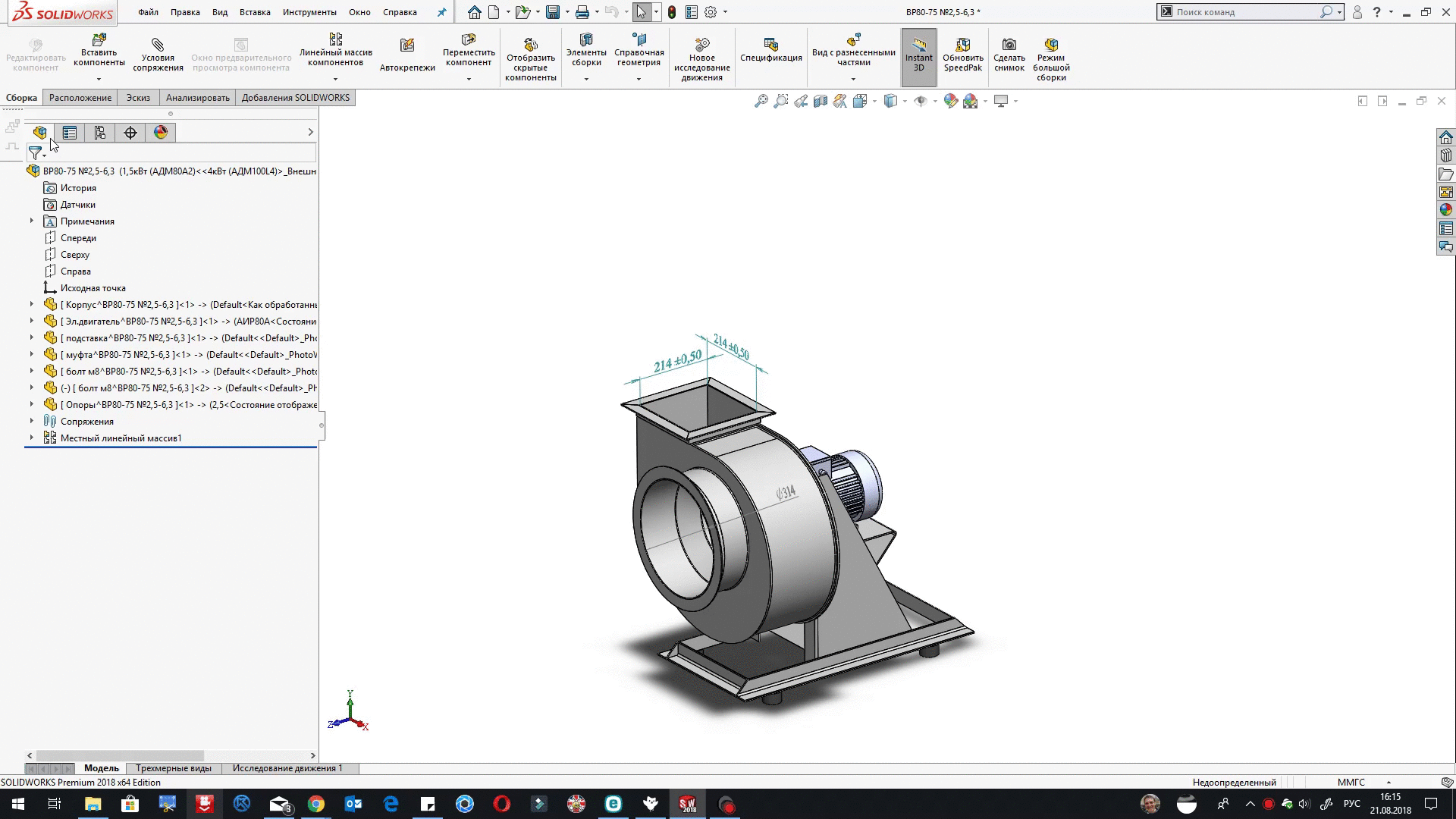
Task: Open the Инструменты menu
Action: [309, 12]
